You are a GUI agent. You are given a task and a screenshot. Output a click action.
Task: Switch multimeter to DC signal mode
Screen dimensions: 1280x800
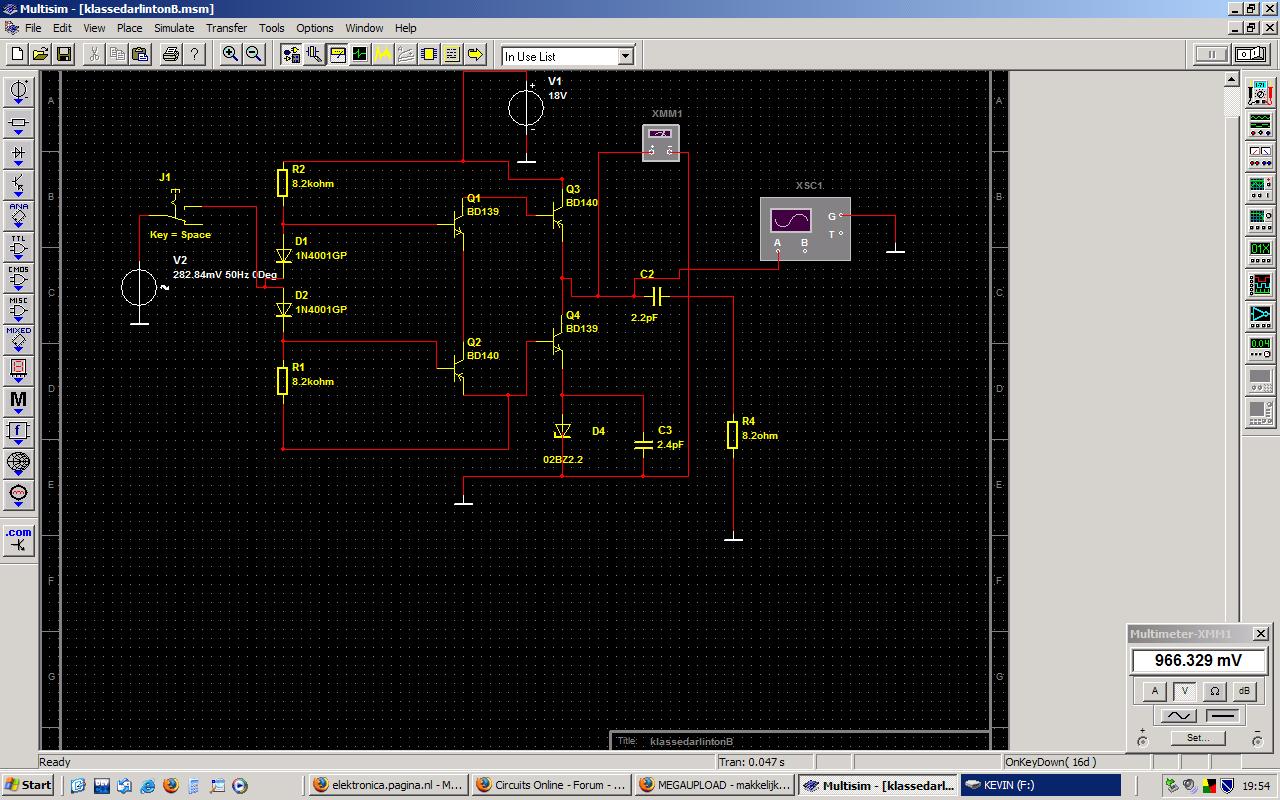coord(1223,716)
